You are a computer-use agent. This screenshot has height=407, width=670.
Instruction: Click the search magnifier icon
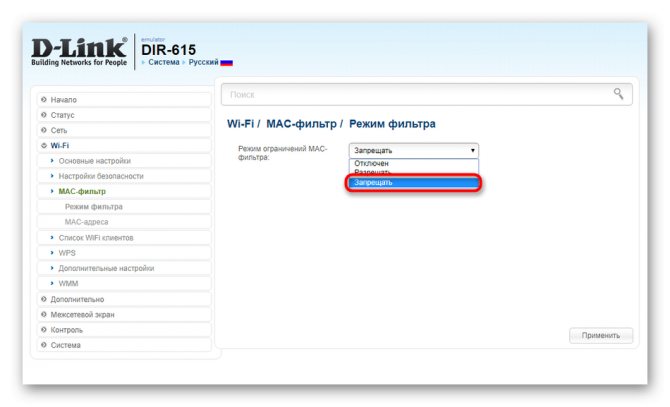(618, 94)
